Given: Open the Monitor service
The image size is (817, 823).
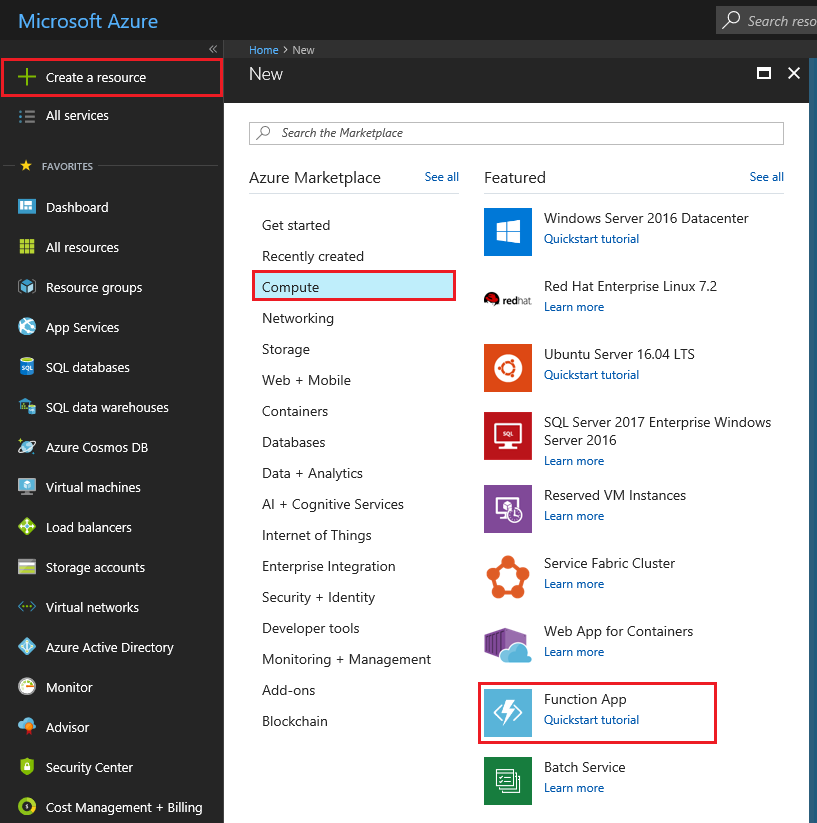Looking at the screenshot, I should [66, 687].
